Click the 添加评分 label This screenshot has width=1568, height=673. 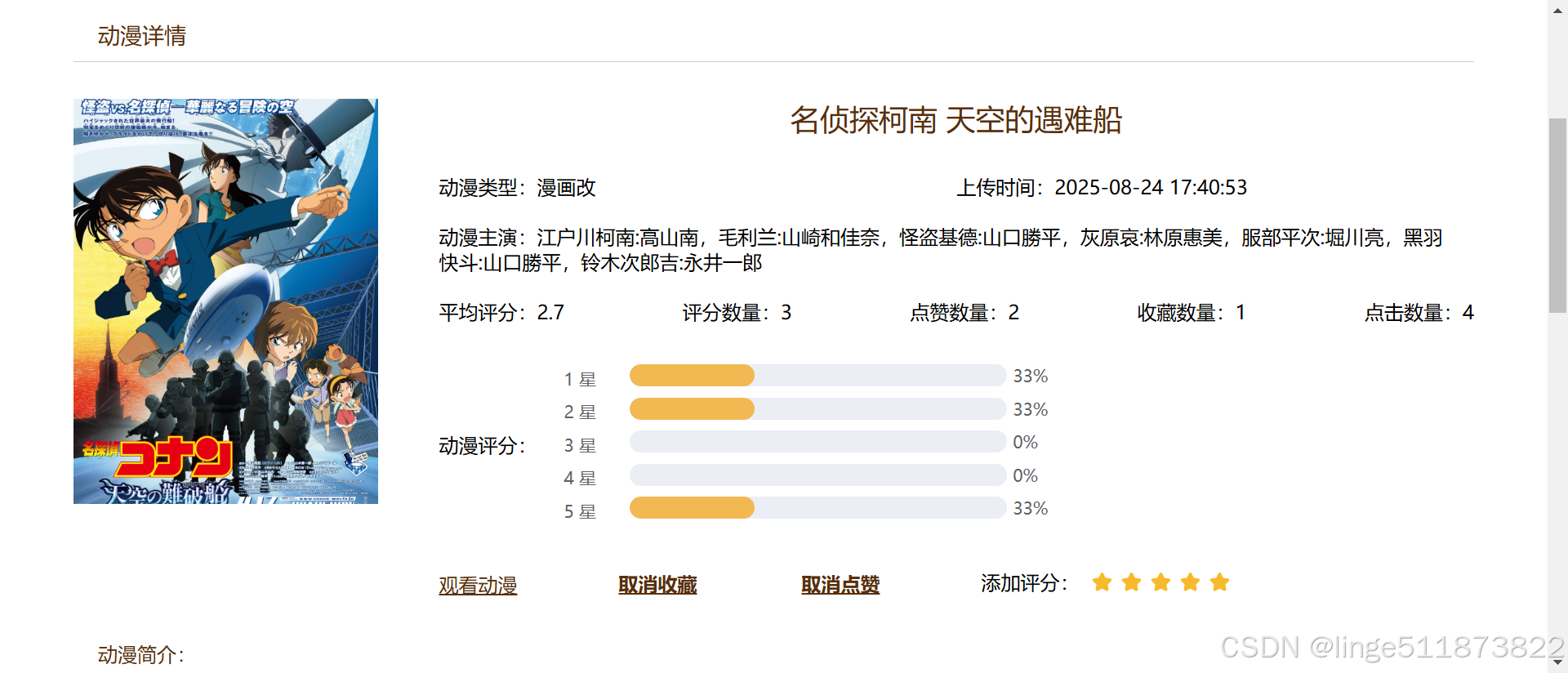1024,583
